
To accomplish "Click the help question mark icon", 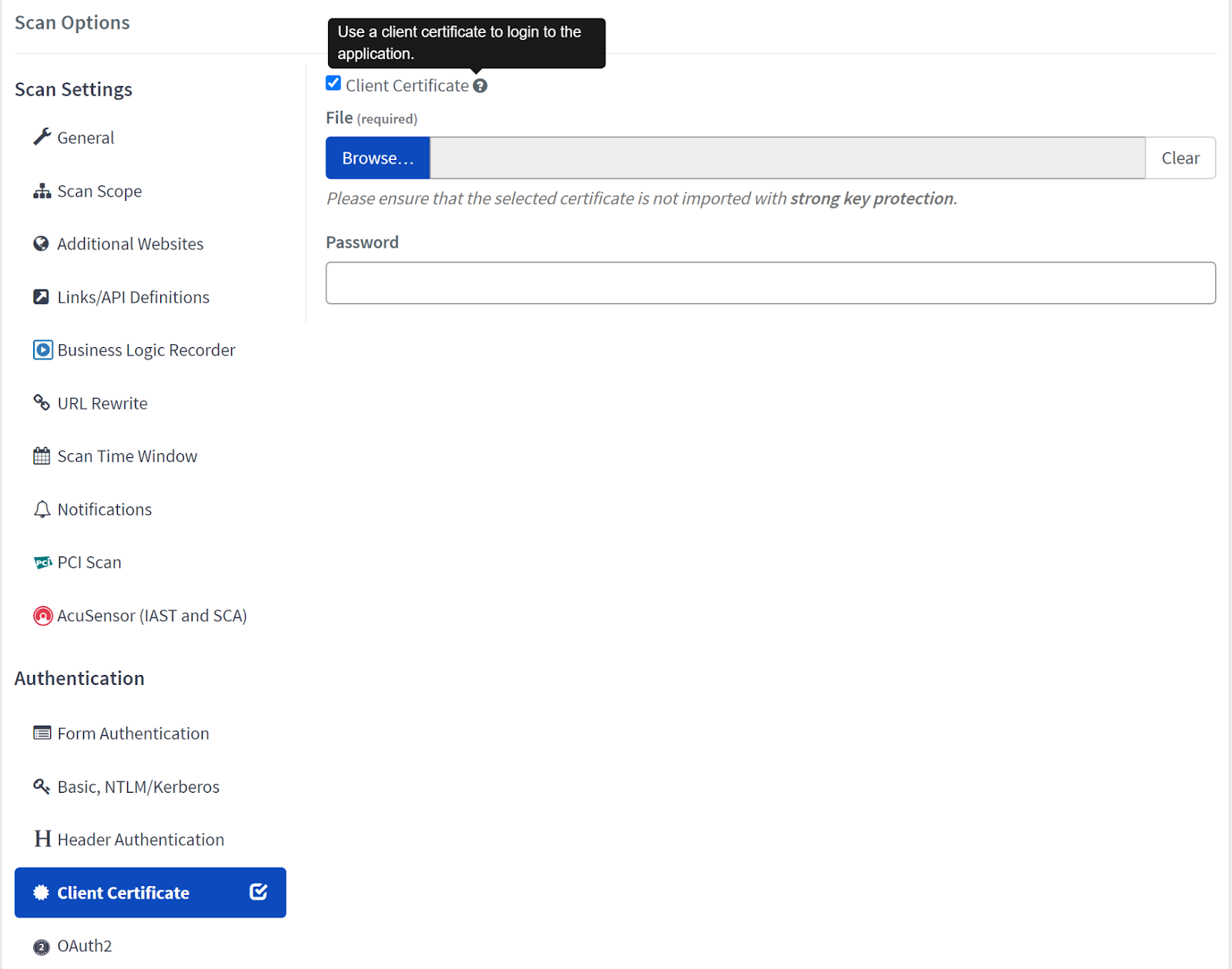I will tap(480, 86).
